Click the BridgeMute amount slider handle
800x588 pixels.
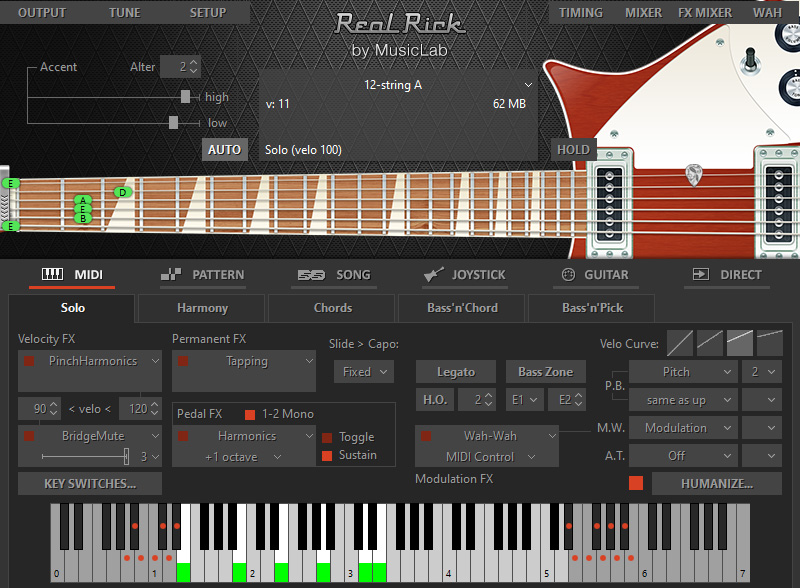point(127,456)
